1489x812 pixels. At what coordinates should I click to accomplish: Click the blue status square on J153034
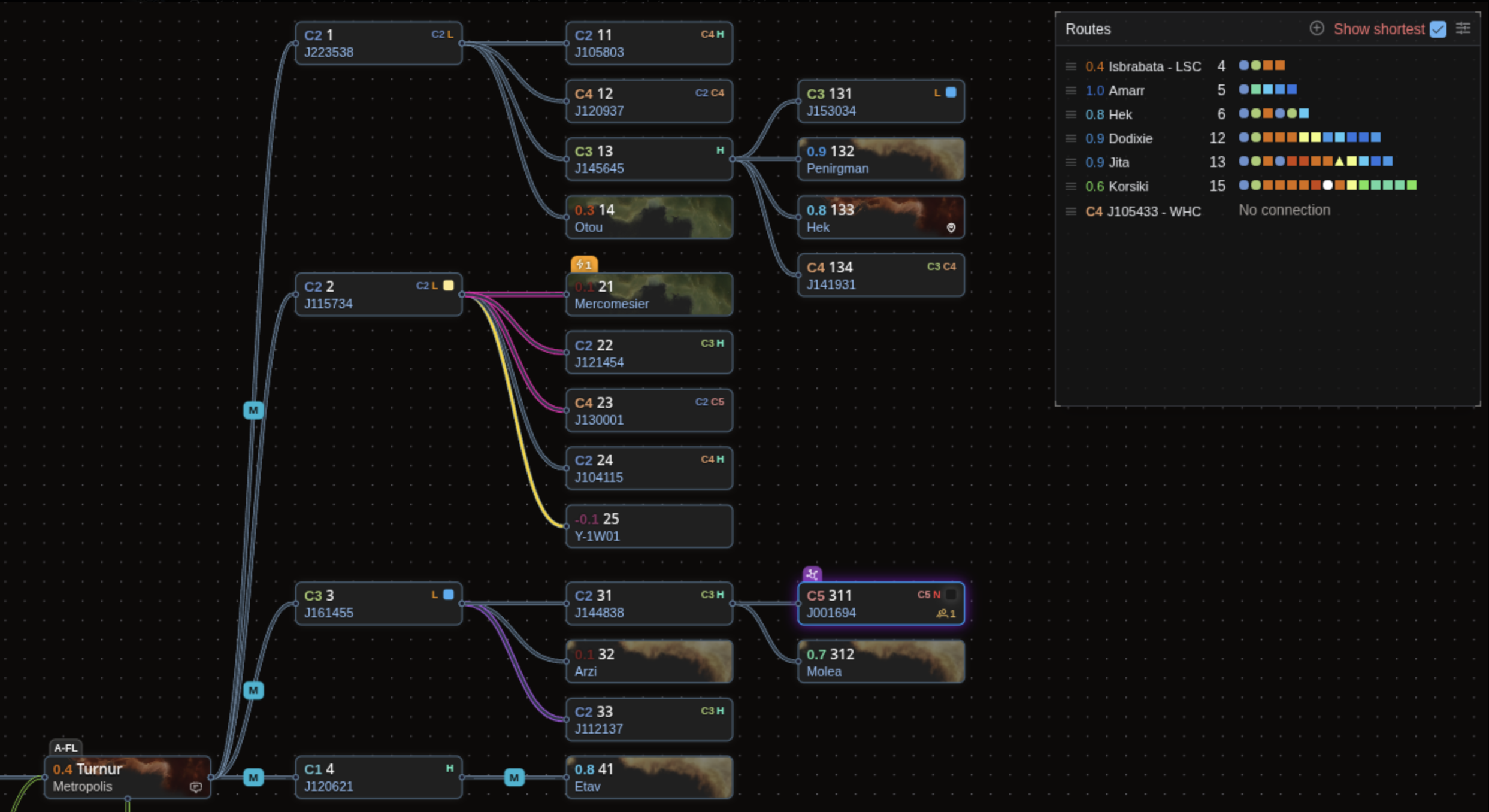point(951,93)
